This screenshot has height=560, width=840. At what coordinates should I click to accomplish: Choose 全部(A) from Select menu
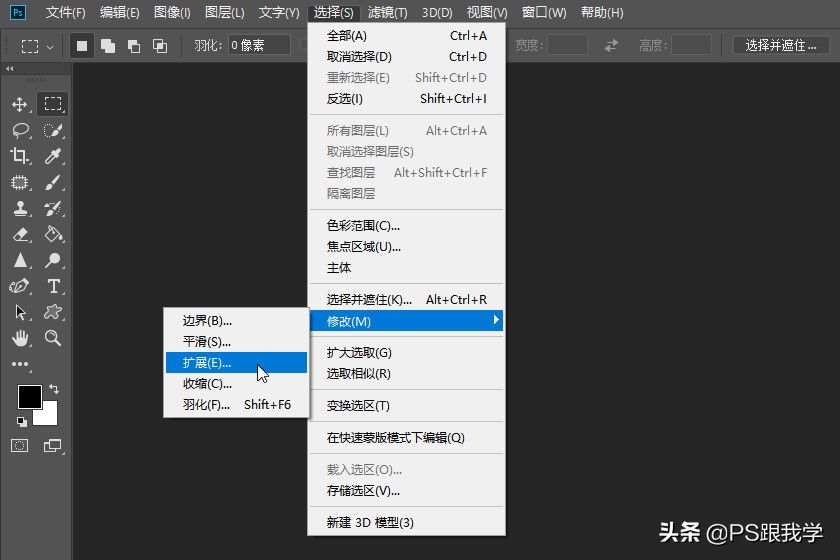click(407, 36)
